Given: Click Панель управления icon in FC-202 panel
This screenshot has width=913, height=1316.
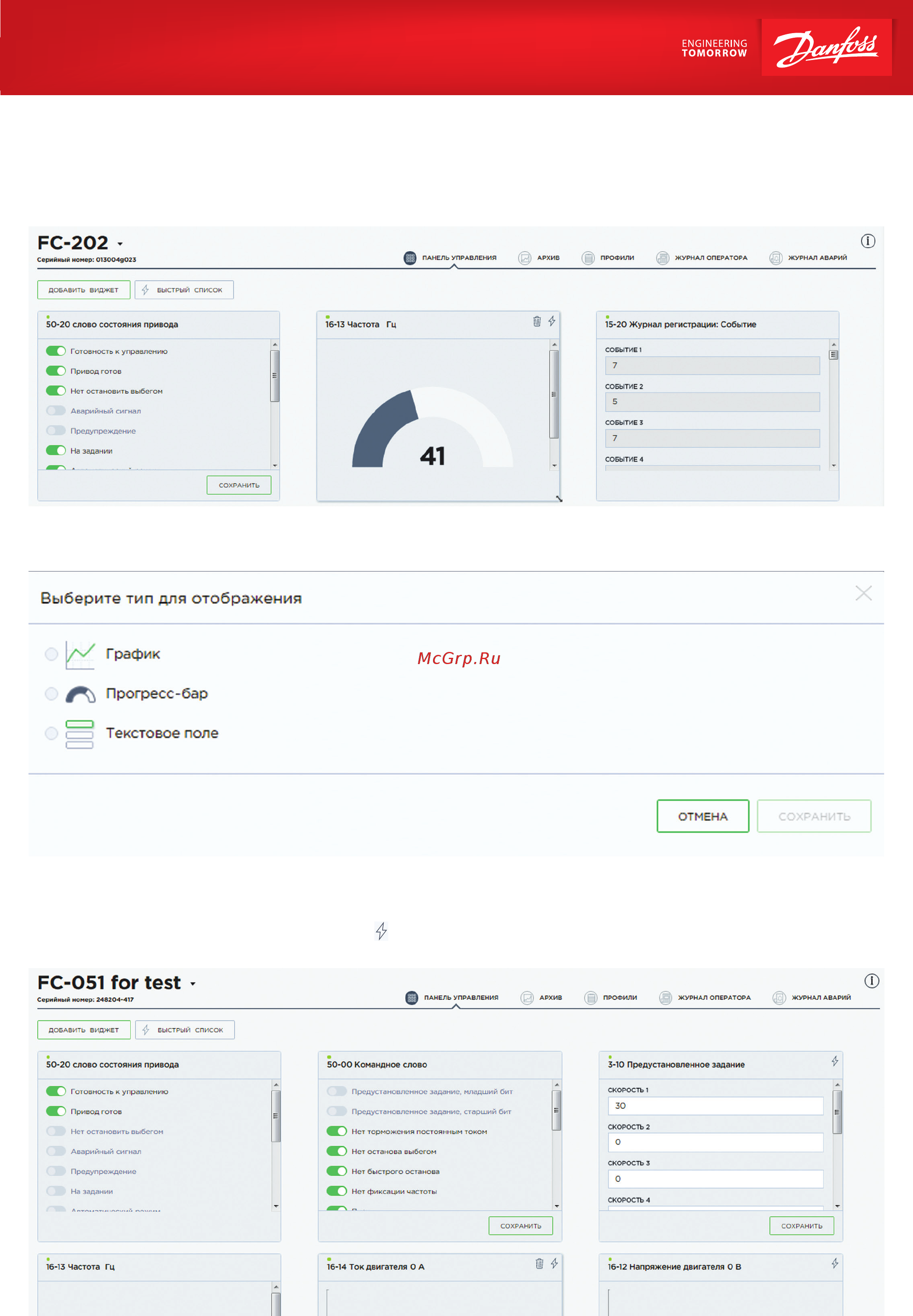Looking at the screenshot, I should (410, 258).
